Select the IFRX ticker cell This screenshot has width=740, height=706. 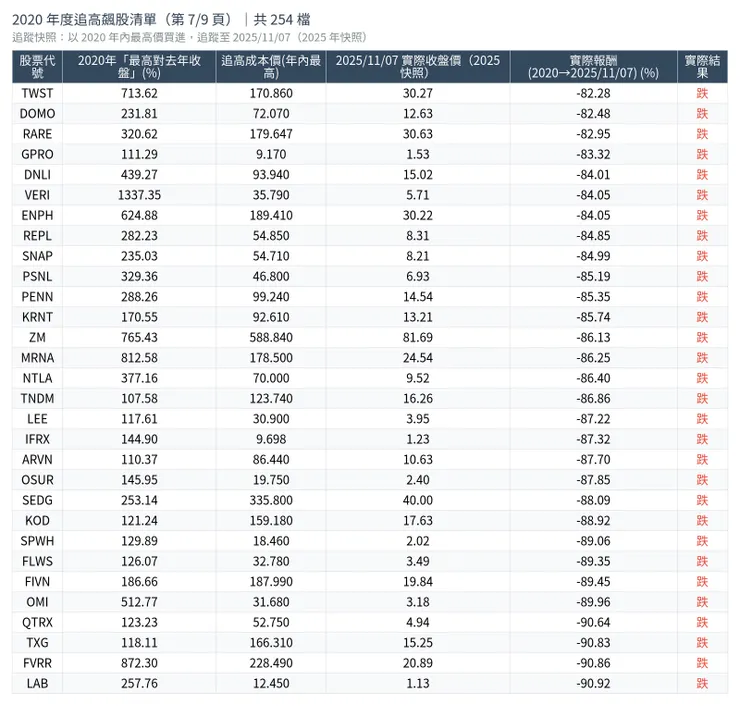click(x=37, y=439)
